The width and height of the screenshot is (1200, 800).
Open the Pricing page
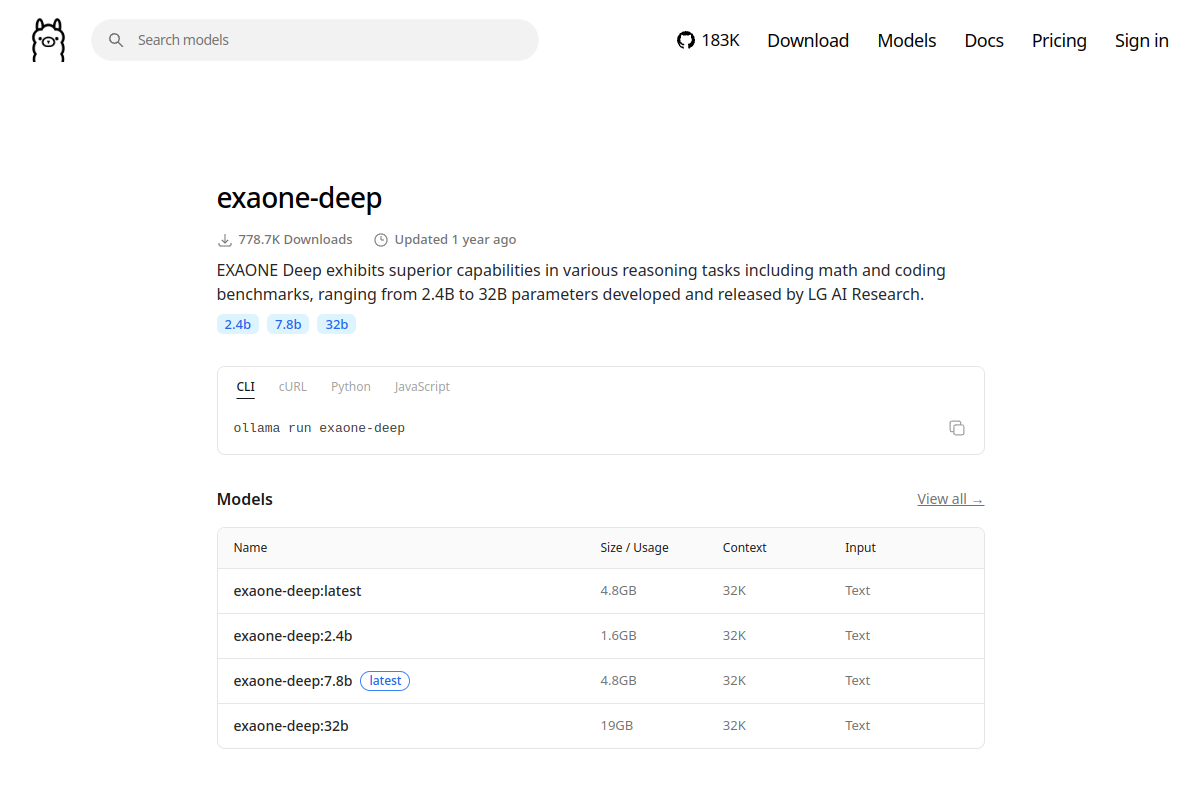[1059, 40]
